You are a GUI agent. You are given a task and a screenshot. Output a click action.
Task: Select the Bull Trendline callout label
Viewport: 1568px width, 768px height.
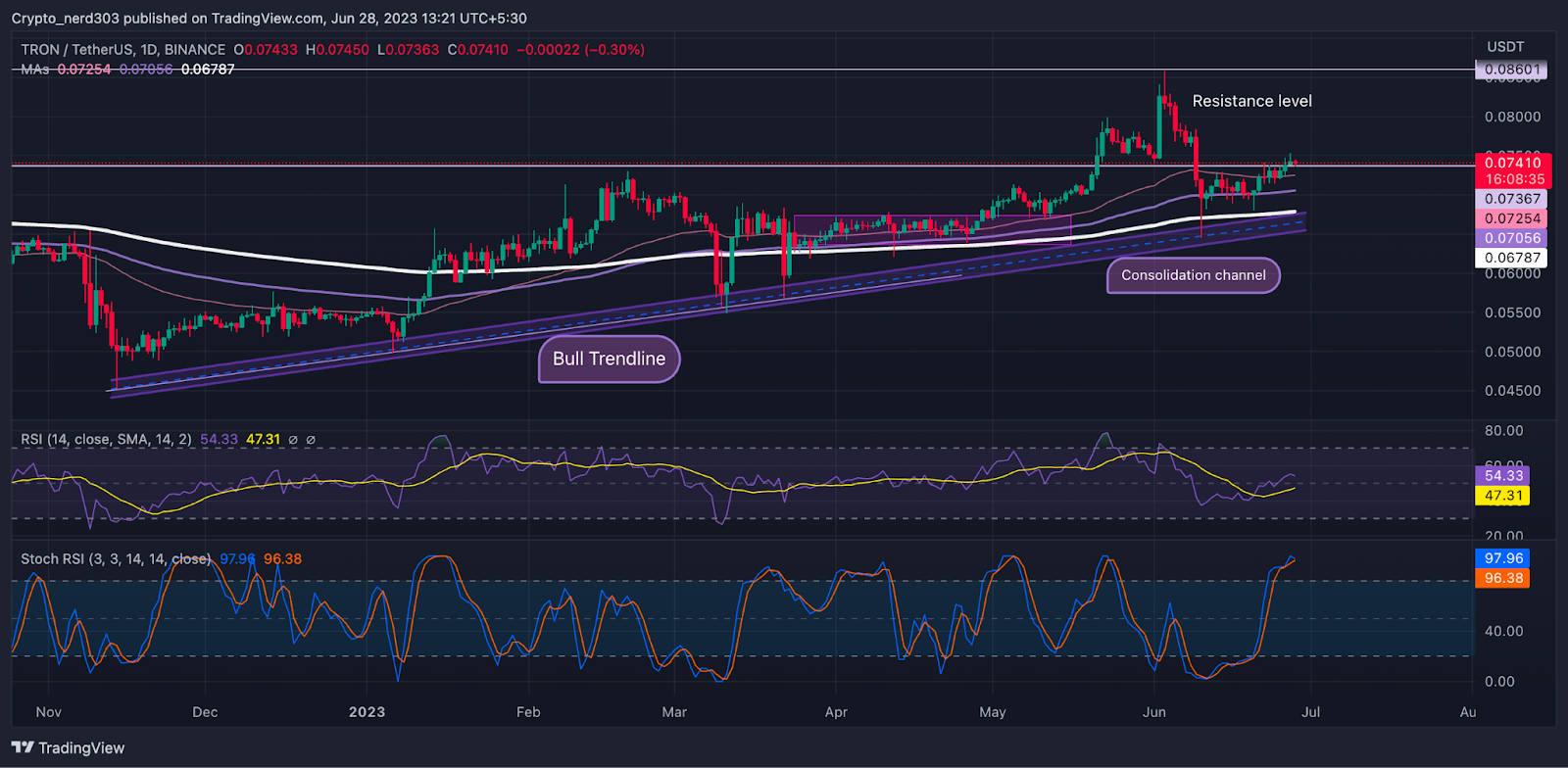coord(609,359)
